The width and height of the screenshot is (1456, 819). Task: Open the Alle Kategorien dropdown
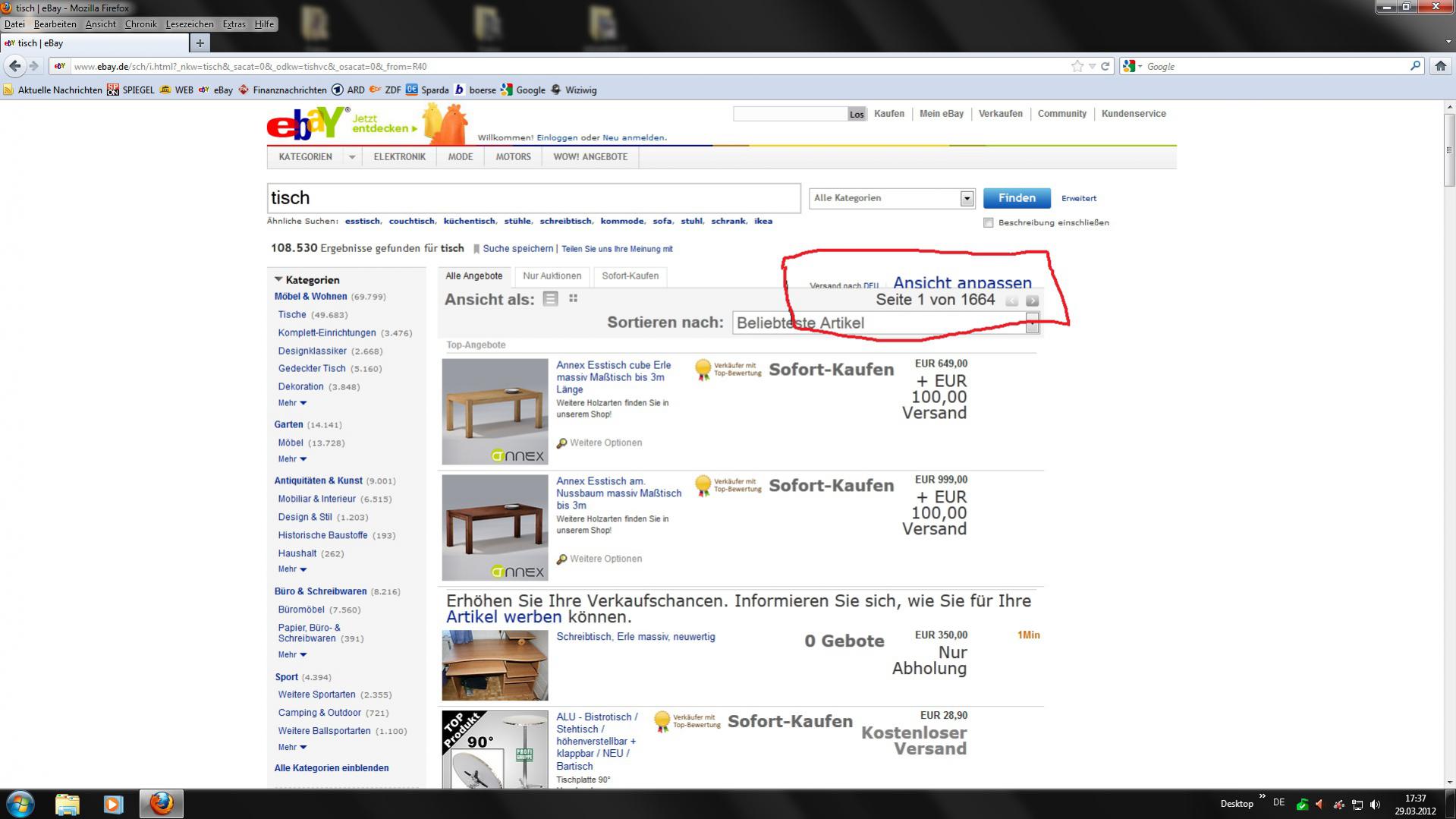tap(892, 198)
